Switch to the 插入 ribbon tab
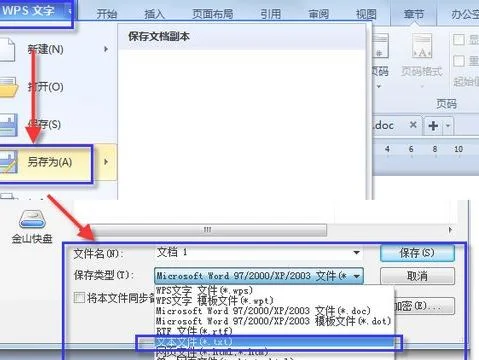This screenshot has width=479, height=360. 154,14
